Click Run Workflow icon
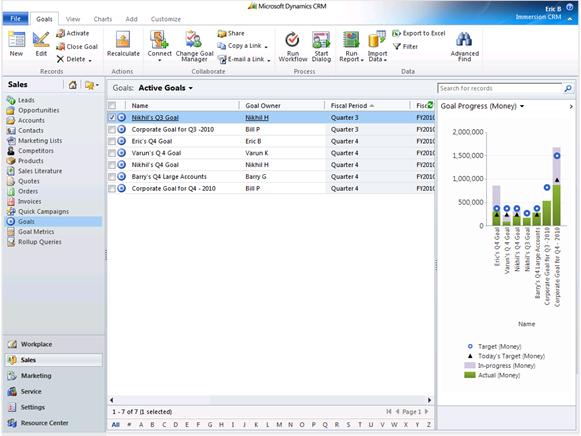 coord(293,40)
